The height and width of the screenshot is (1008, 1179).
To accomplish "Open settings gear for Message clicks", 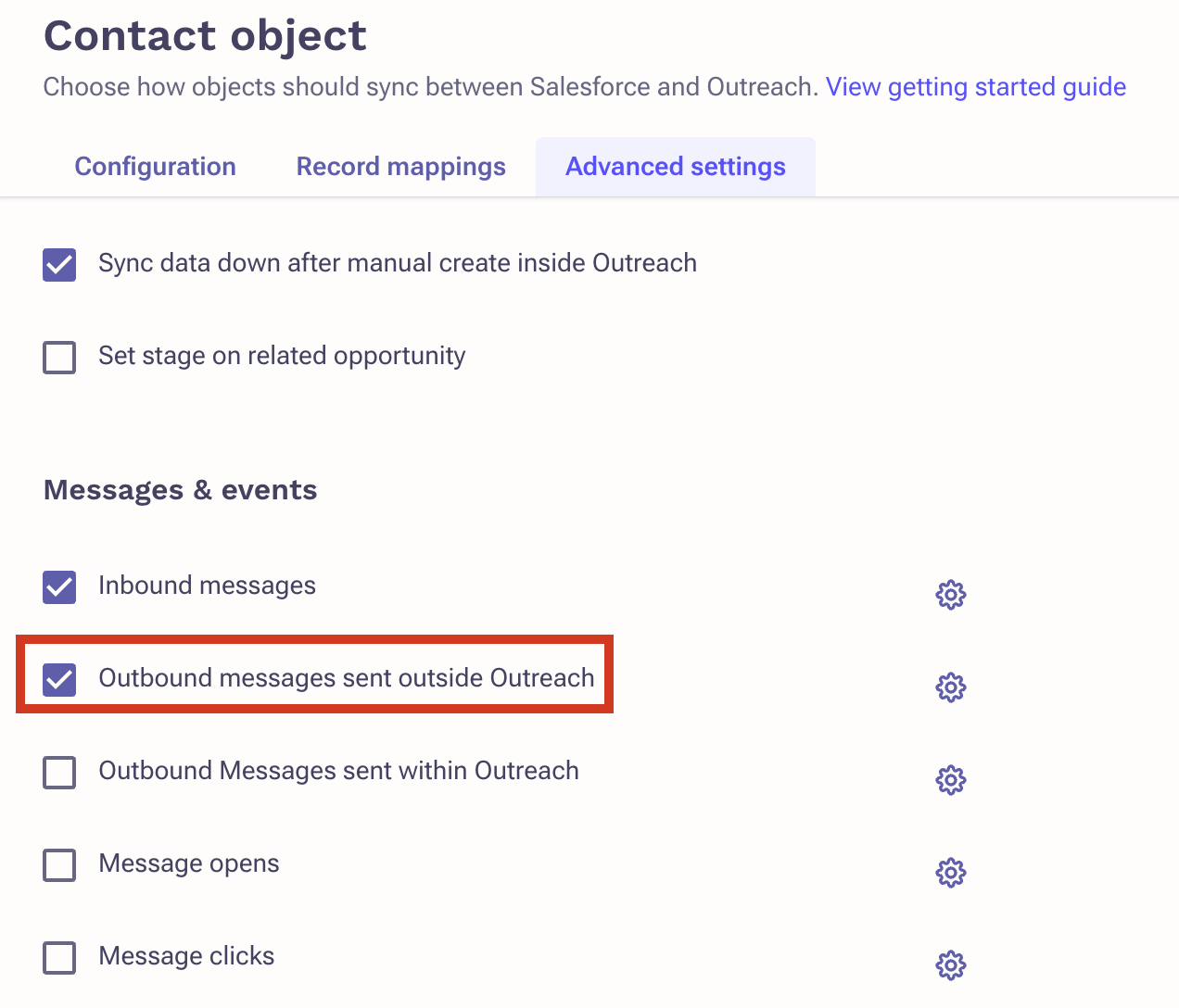I will pyautogui.click(x=951, y=965).
